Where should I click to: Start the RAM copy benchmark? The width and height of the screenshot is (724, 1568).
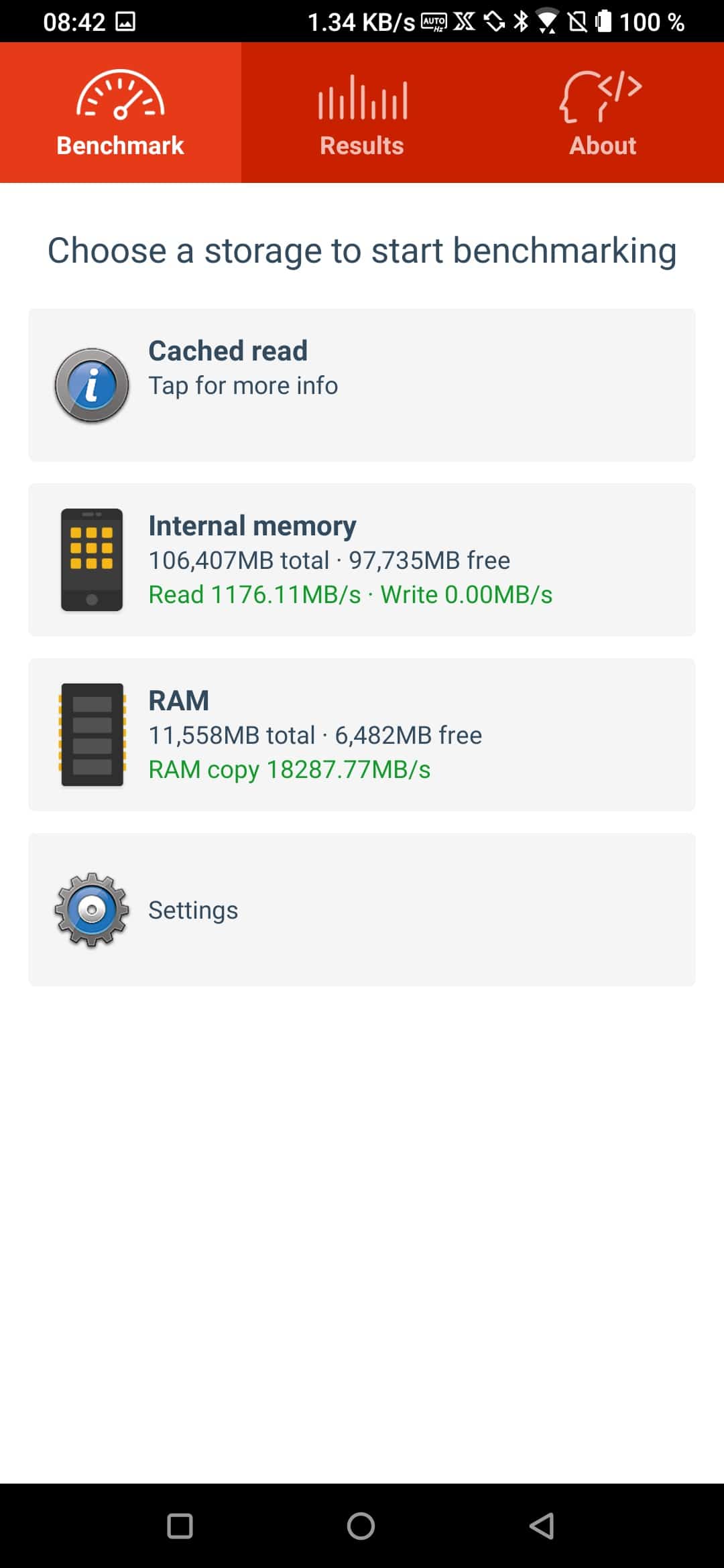tap(362, 734)
